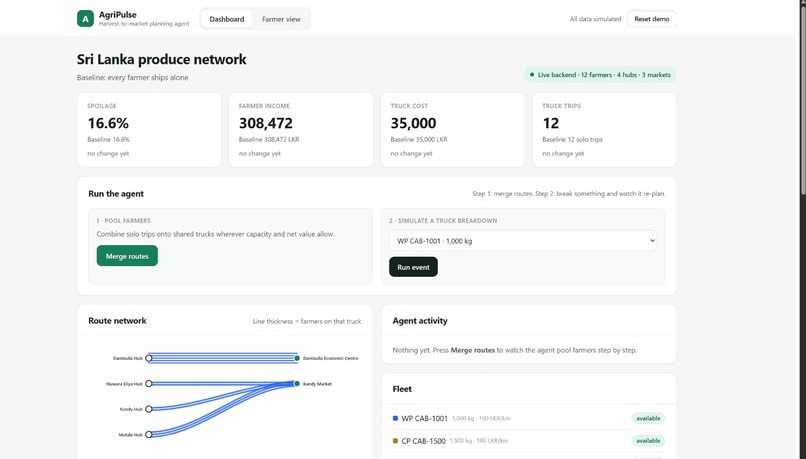Click the blue WP CAB-1001 color marker

coord(395,418)
